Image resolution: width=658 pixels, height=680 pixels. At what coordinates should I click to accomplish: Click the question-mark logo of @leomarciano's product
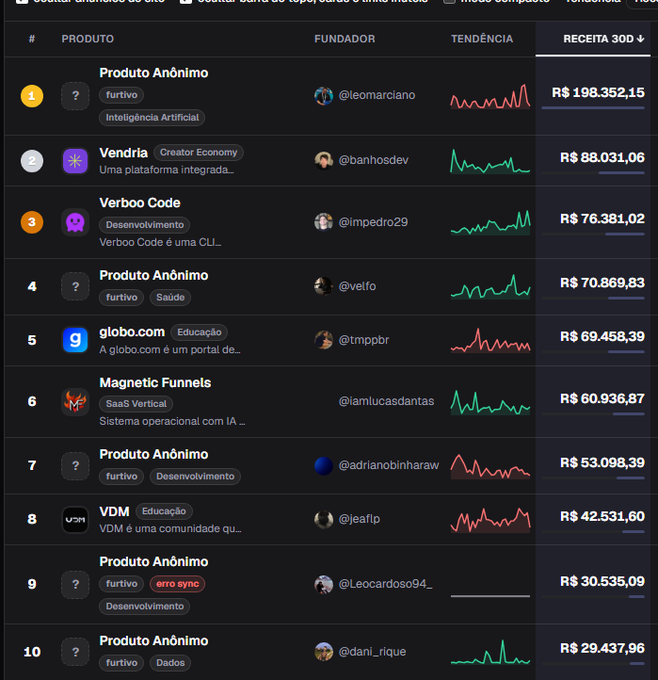[x=75, y=96]
